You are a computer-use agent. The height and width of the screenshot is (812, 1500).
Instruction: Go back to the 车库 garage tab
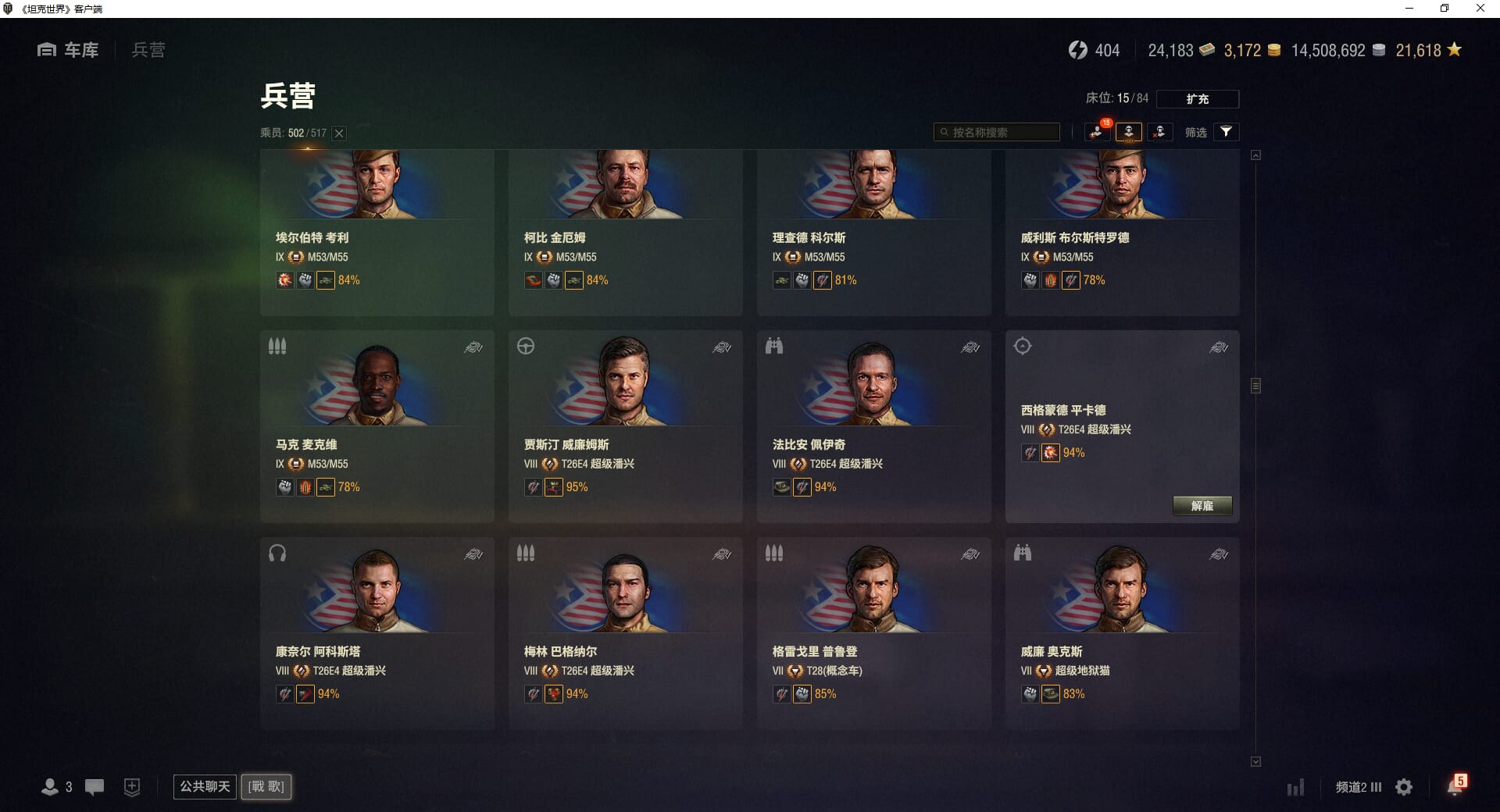[68, 50]
